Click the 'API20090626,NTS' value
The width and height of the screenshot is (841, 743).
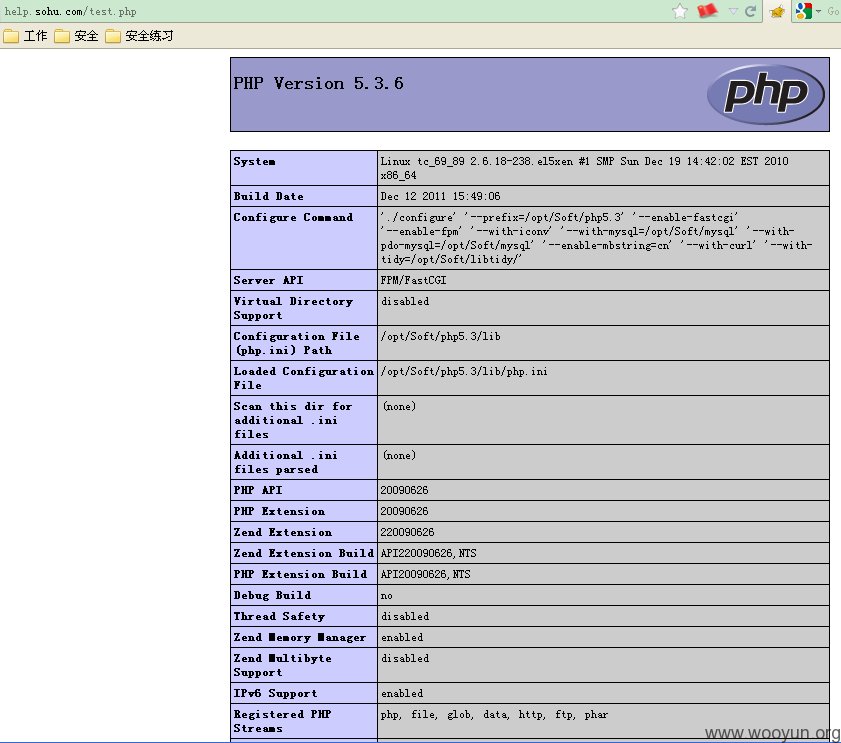(425, 574)
